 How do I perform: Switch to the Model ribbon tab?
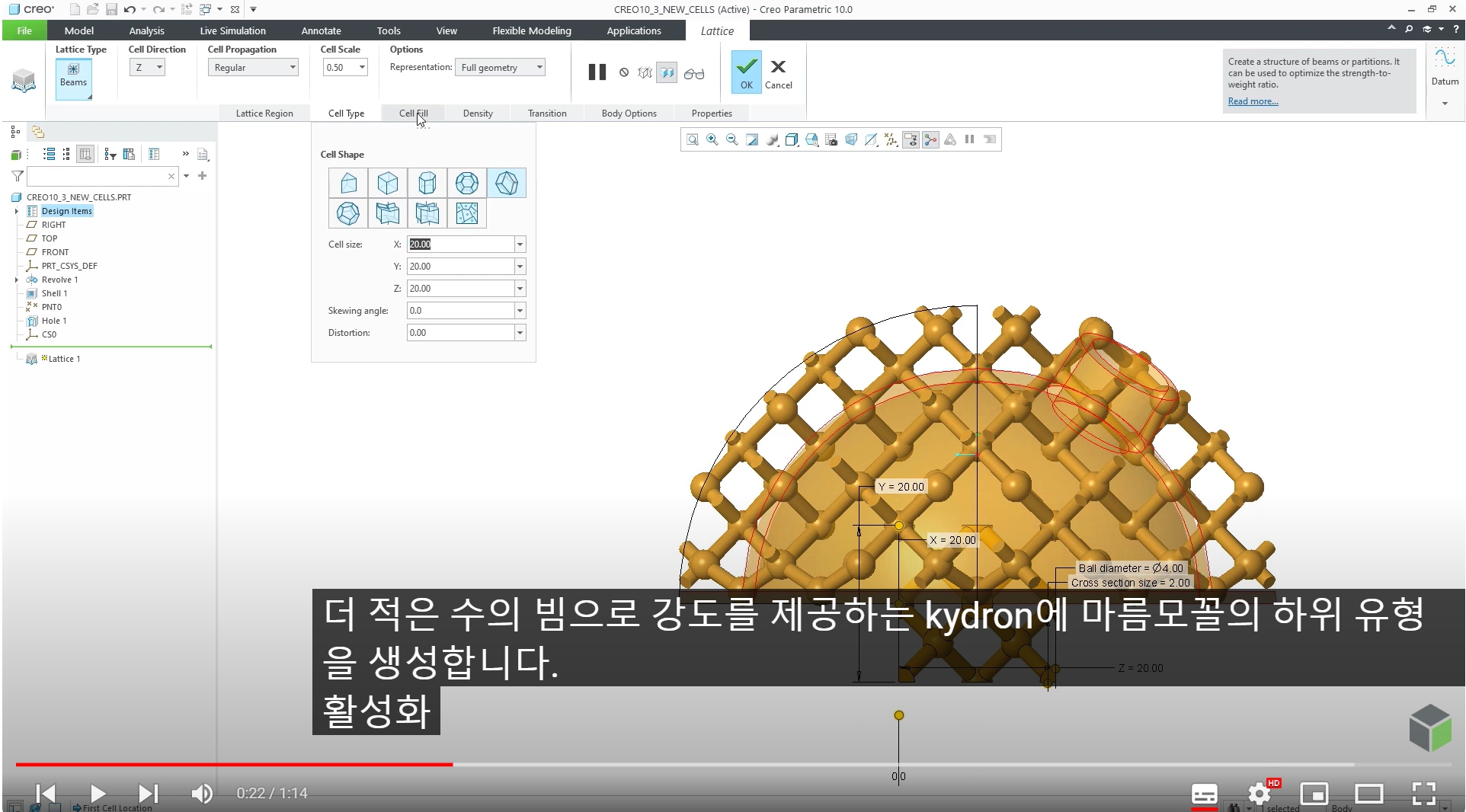tap(79, 30)
